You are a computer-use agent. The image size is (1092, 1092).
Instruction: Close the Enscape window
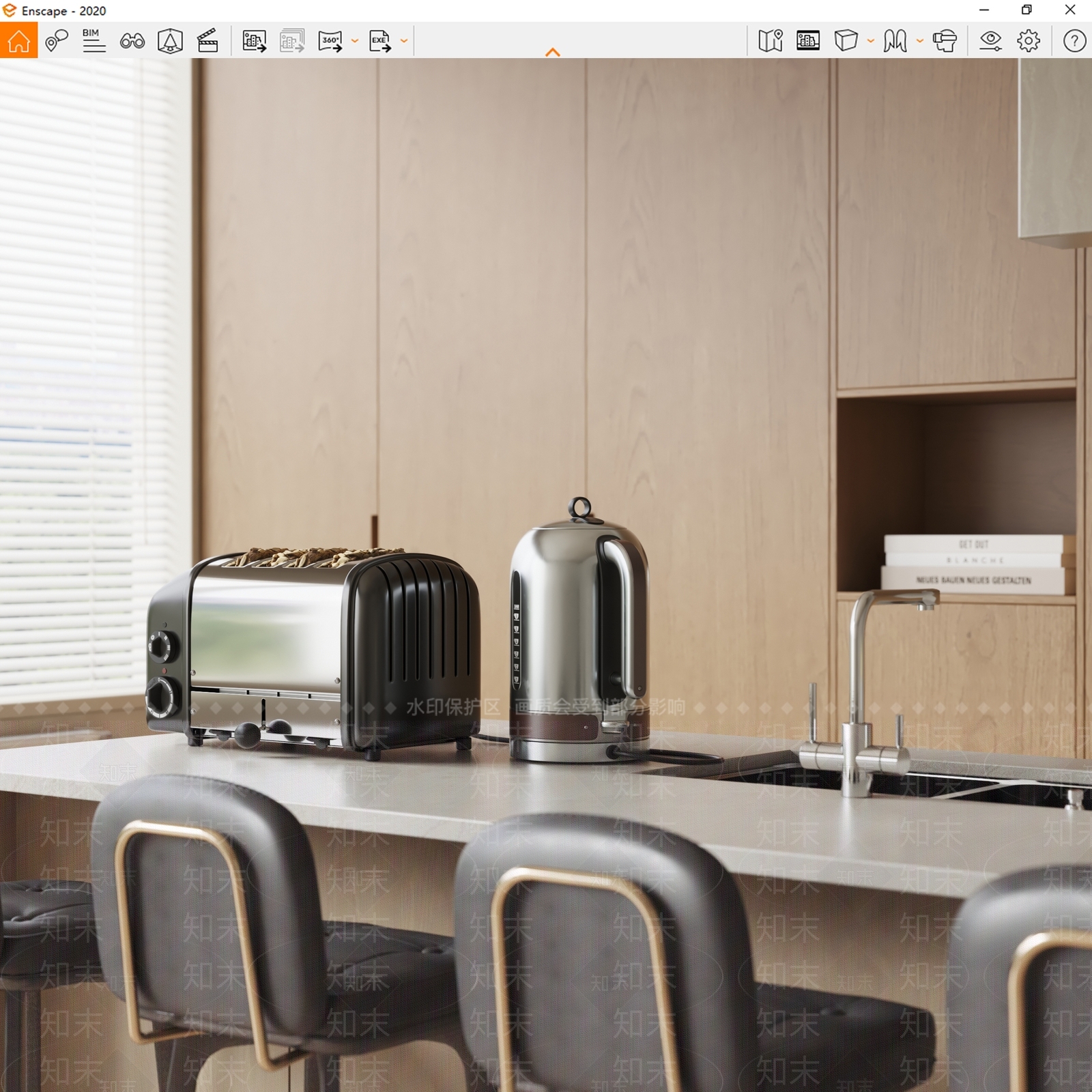point(1070,10)
